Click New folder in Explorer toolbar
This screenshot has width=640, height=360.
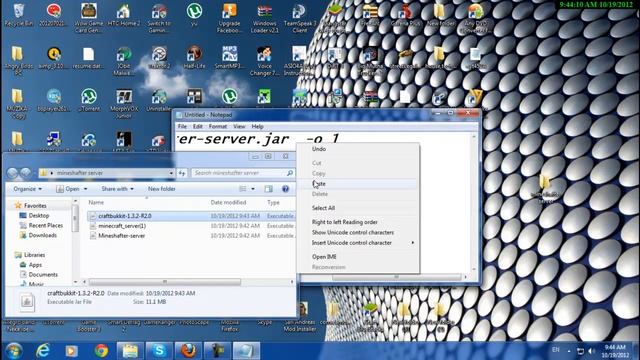point(162,189)
